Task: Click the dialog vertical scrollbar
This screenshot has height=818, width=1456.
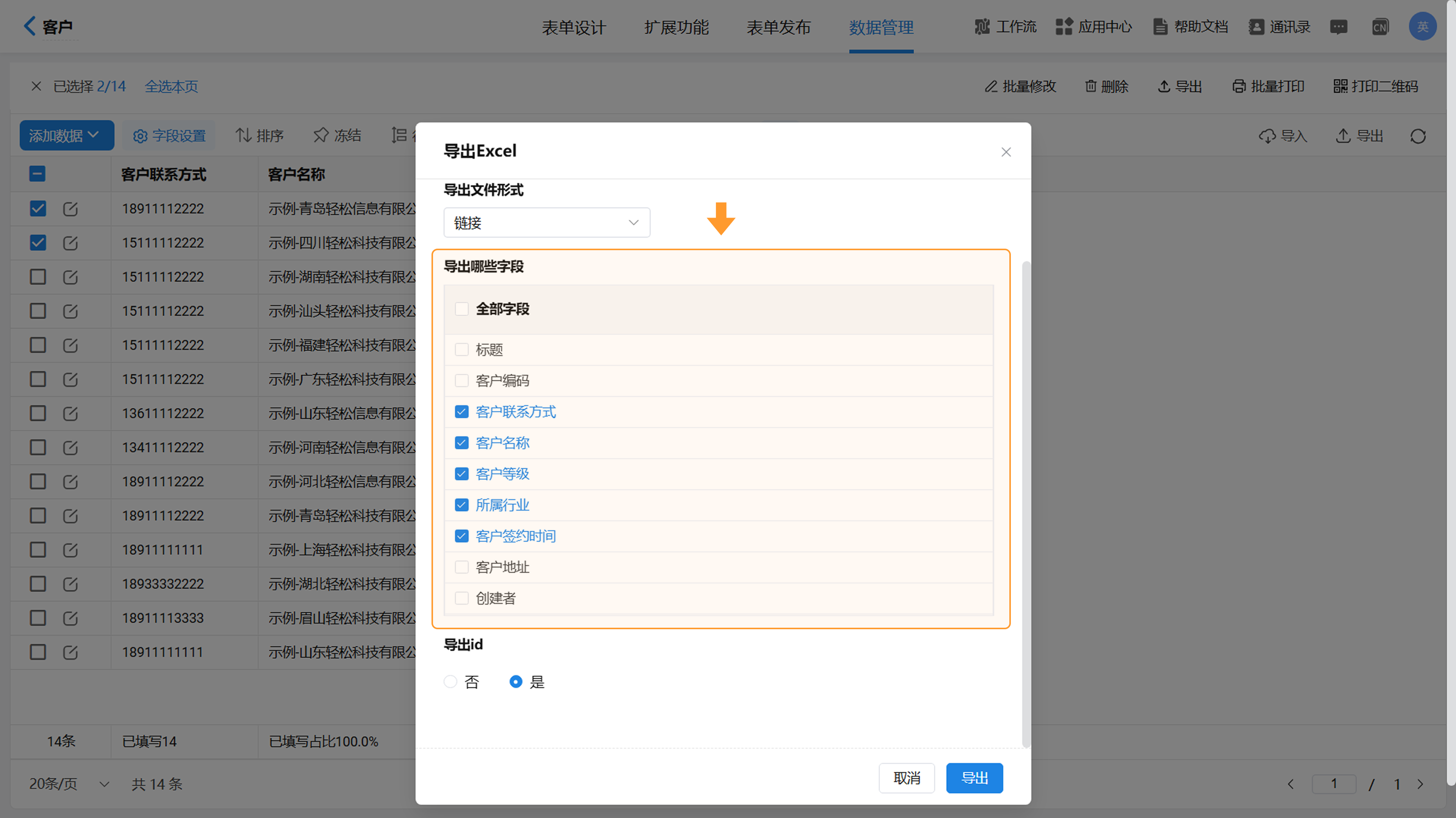Action: pyautogui.click(x=1026, y=504)
